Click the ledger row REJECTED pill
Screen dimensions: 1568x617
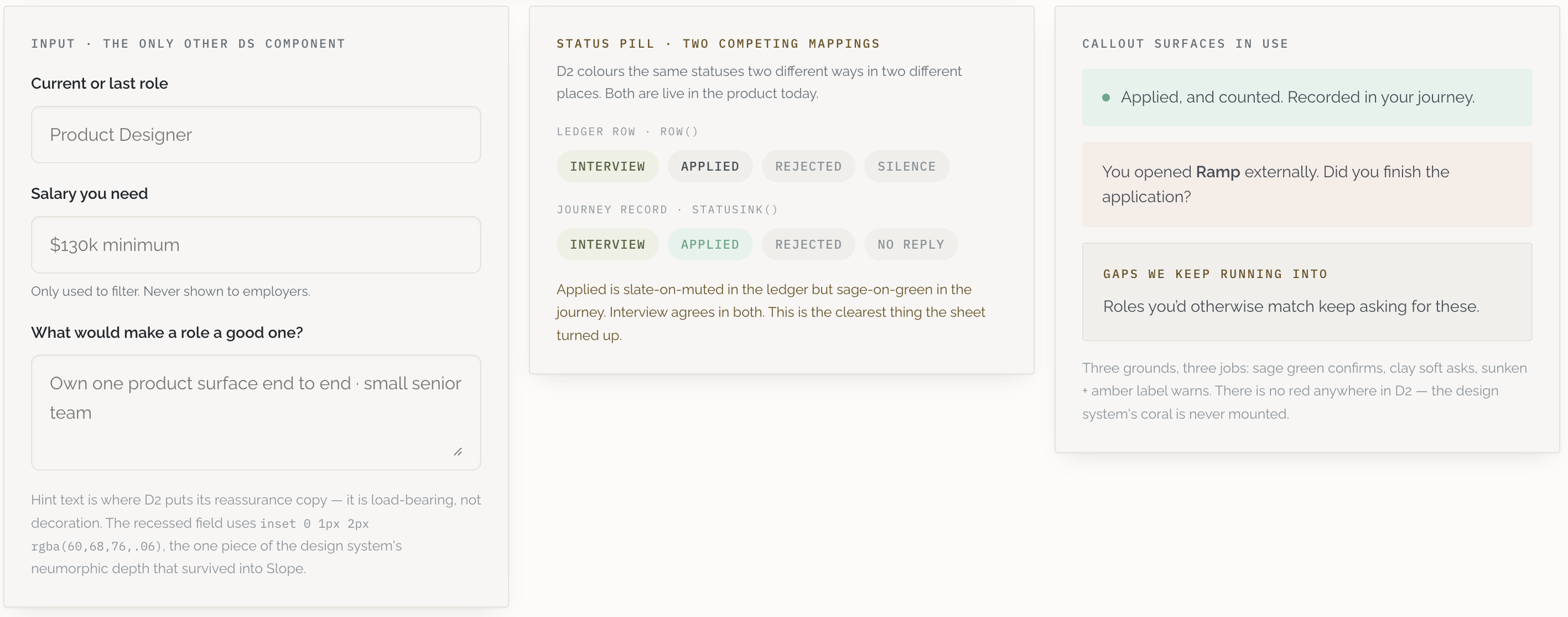pyautogui.click(x=808, y=166)
